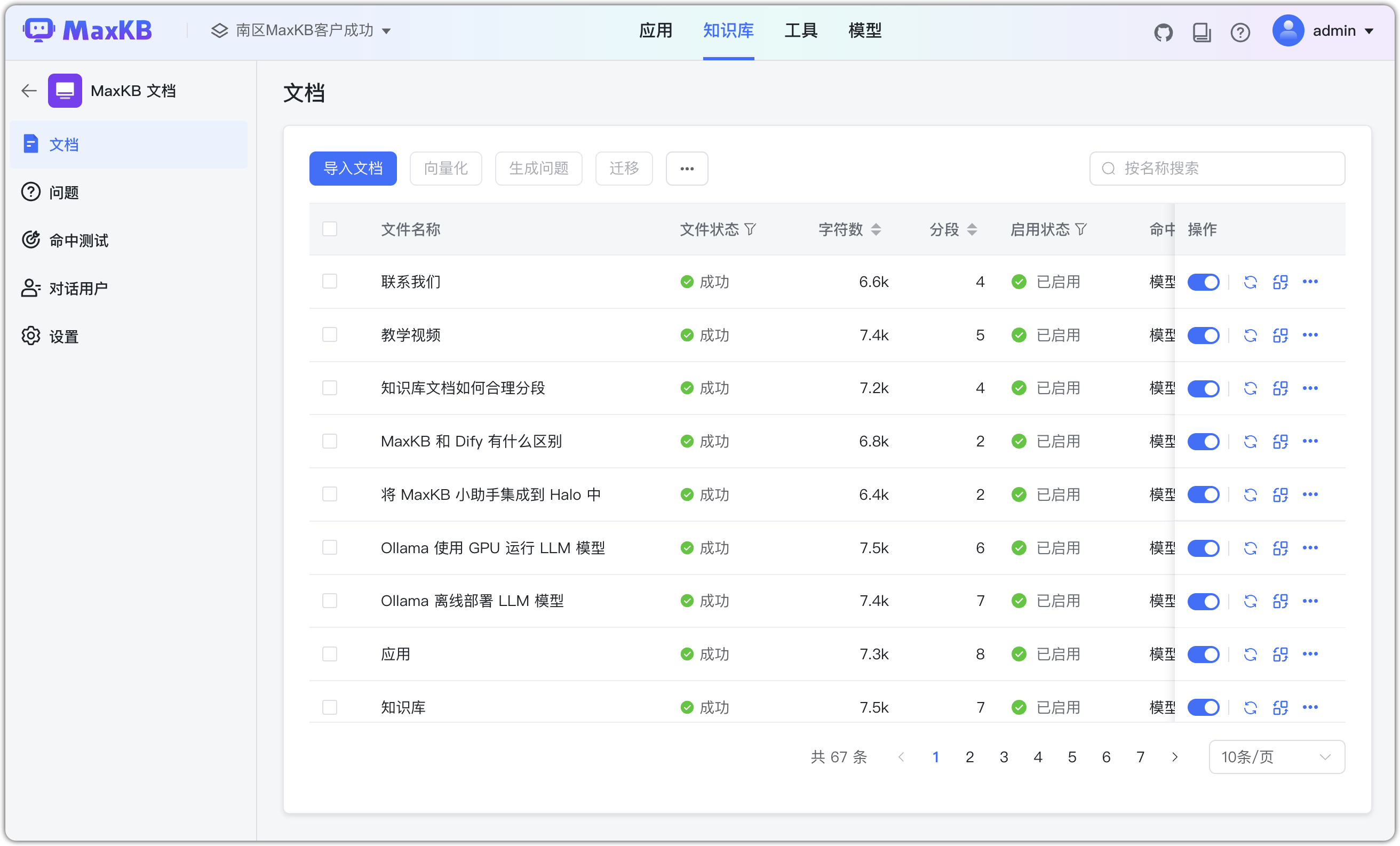Viewport: 1400px width, 846px height.
Task: Check the 联系我们 row checkbox
Action: coord(330,281)
